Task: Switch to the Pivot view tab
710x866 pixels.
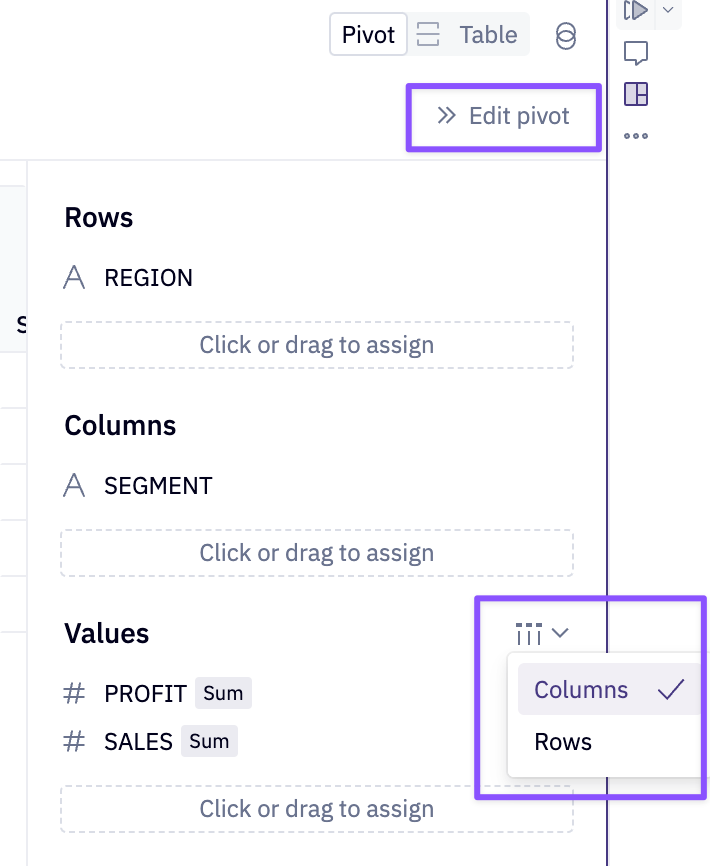Action: [368, 35]
